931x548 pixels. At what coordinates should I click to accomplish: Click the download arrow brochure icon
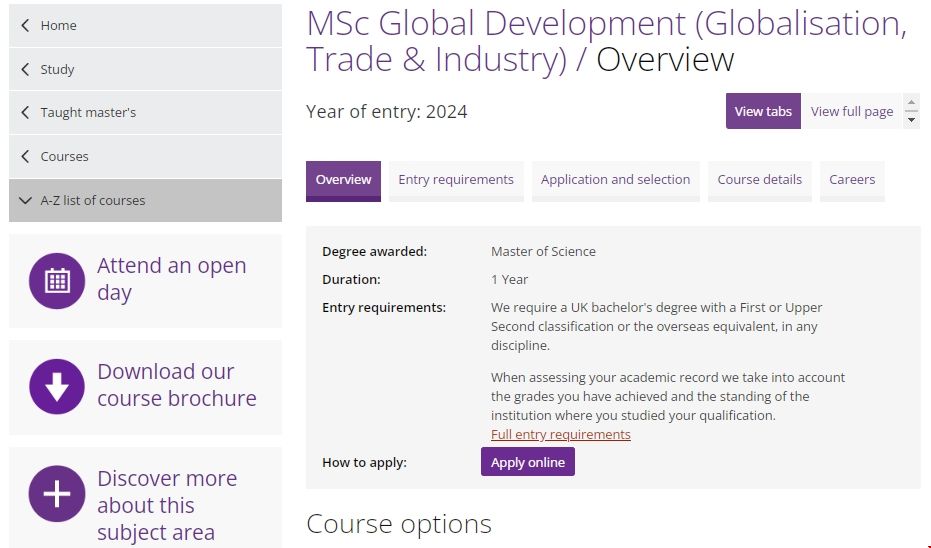(57, 386)
